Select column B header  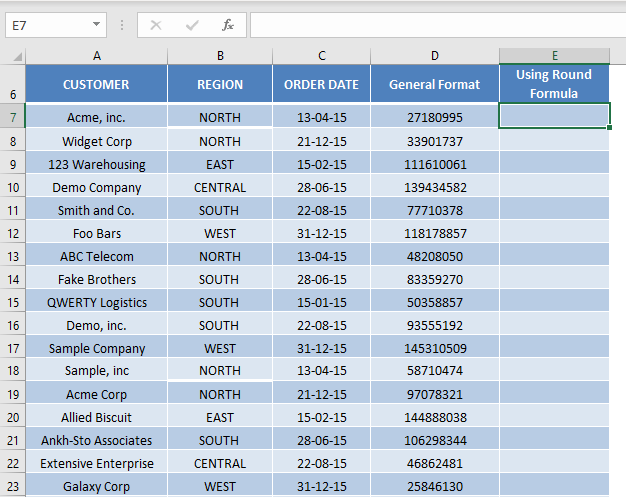click(x=220, y=56)
